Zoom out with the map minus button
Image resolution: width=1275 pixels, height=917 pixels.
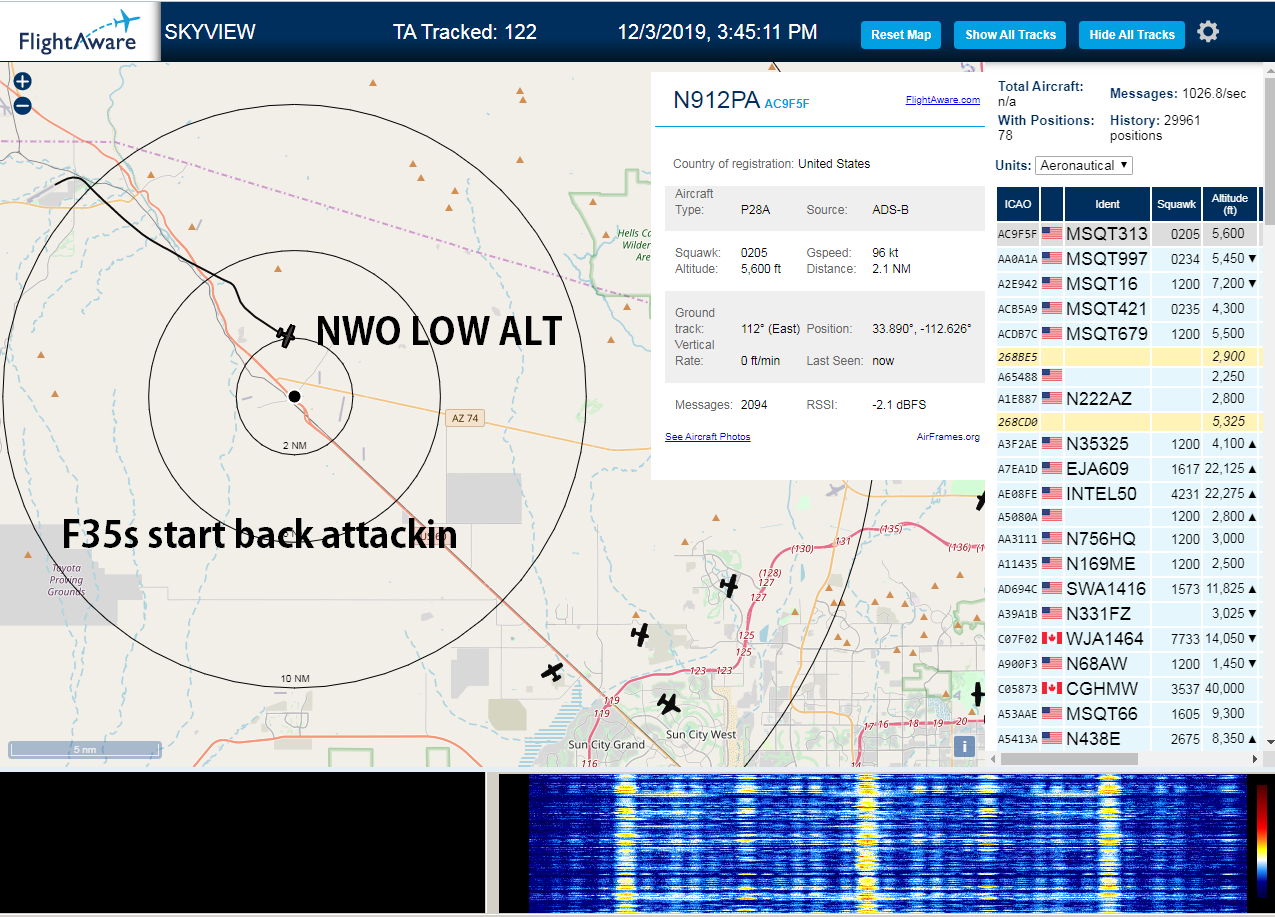[x=22, y=105]
